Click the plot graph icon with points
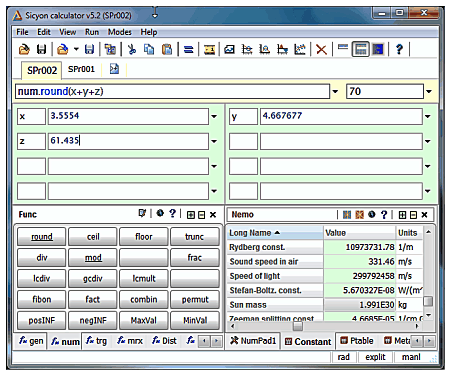Screen dimensions: 450x375 coord(300,50)
